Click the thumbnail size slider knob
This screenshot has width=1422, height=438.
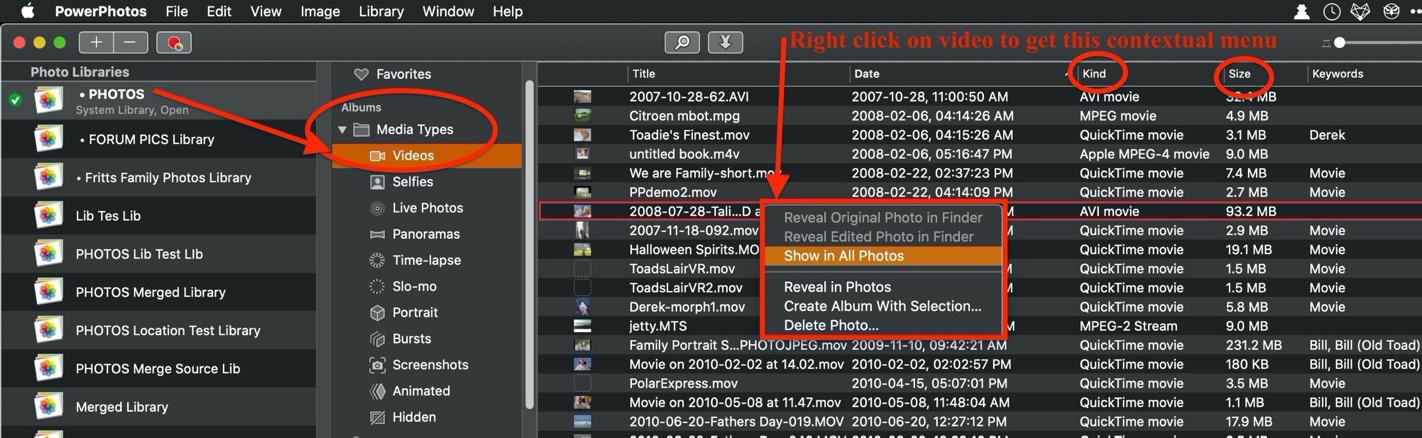point(1339,43)
